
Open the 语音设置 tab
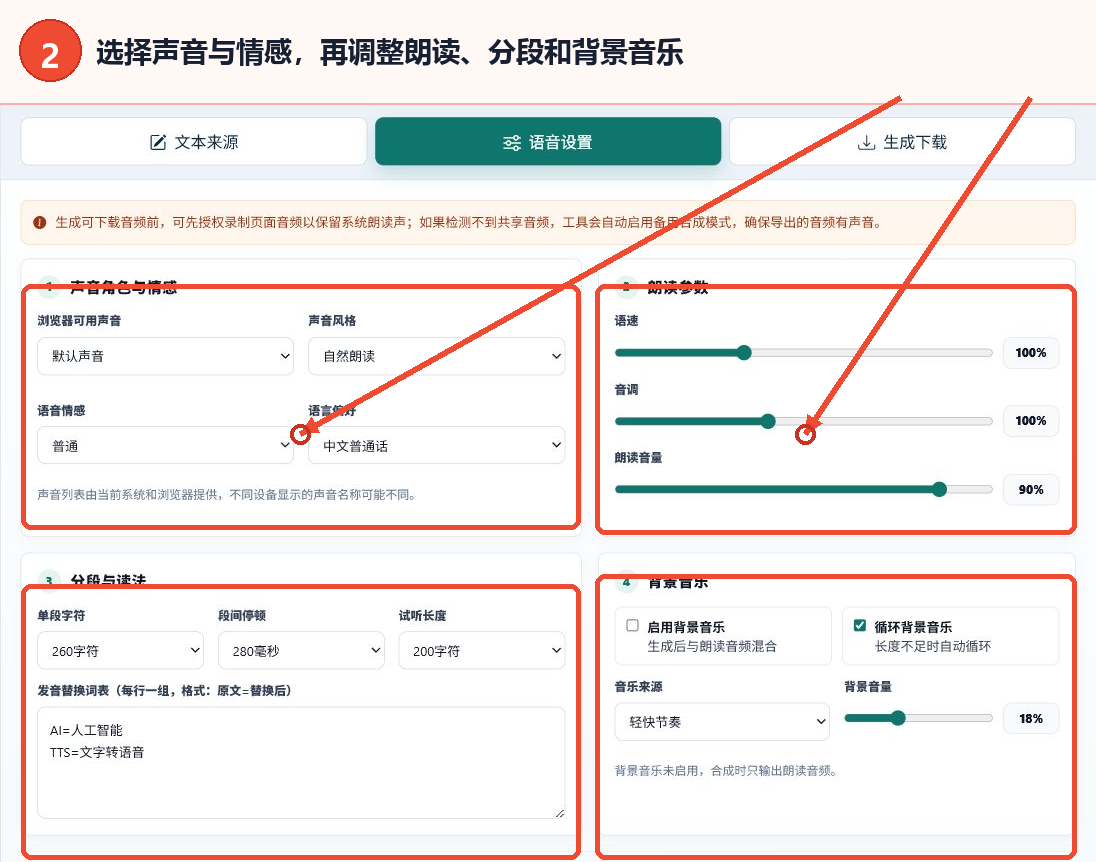pos(548,142)
